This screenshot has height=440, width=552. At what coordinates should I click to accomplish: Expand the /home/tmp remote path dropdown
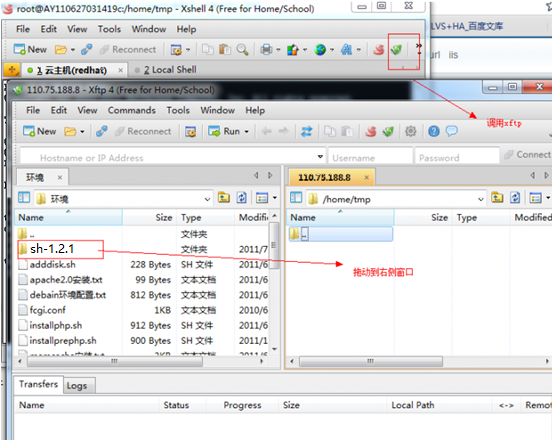(481, 199)
